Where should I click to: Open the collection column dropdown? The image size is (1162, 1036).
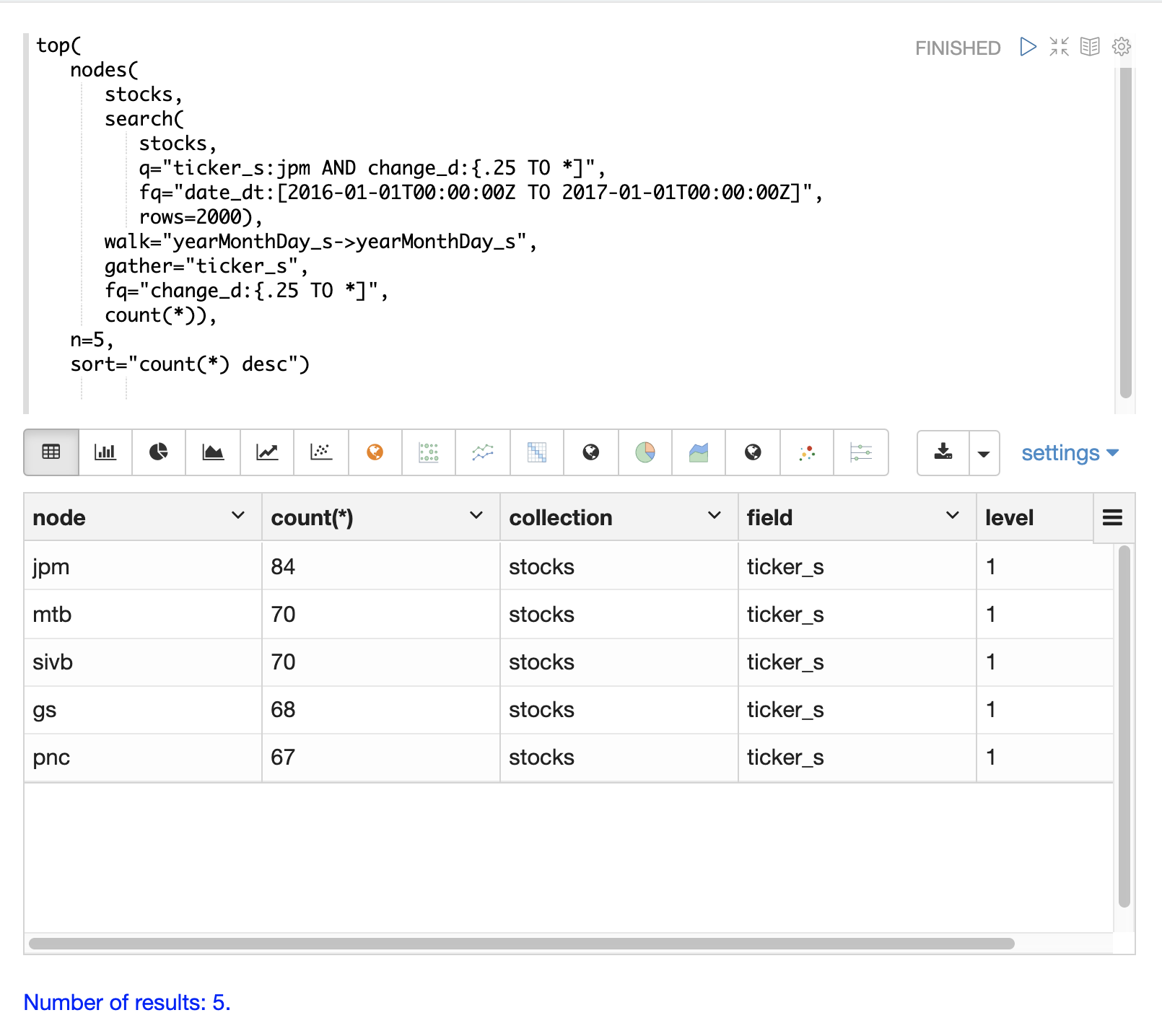pos(714,516)
